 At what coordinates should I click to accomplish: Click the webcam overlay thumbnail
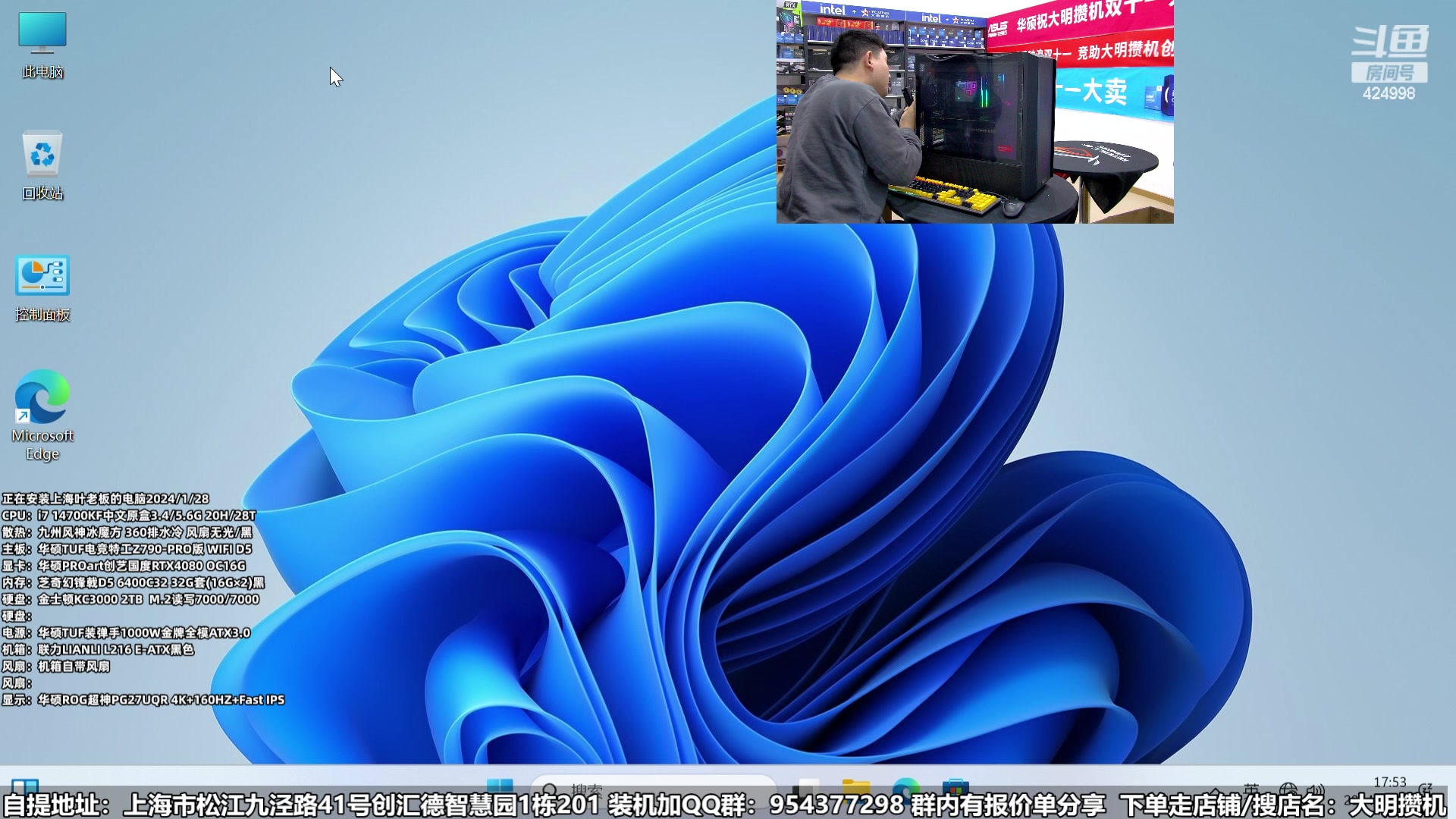974,111
